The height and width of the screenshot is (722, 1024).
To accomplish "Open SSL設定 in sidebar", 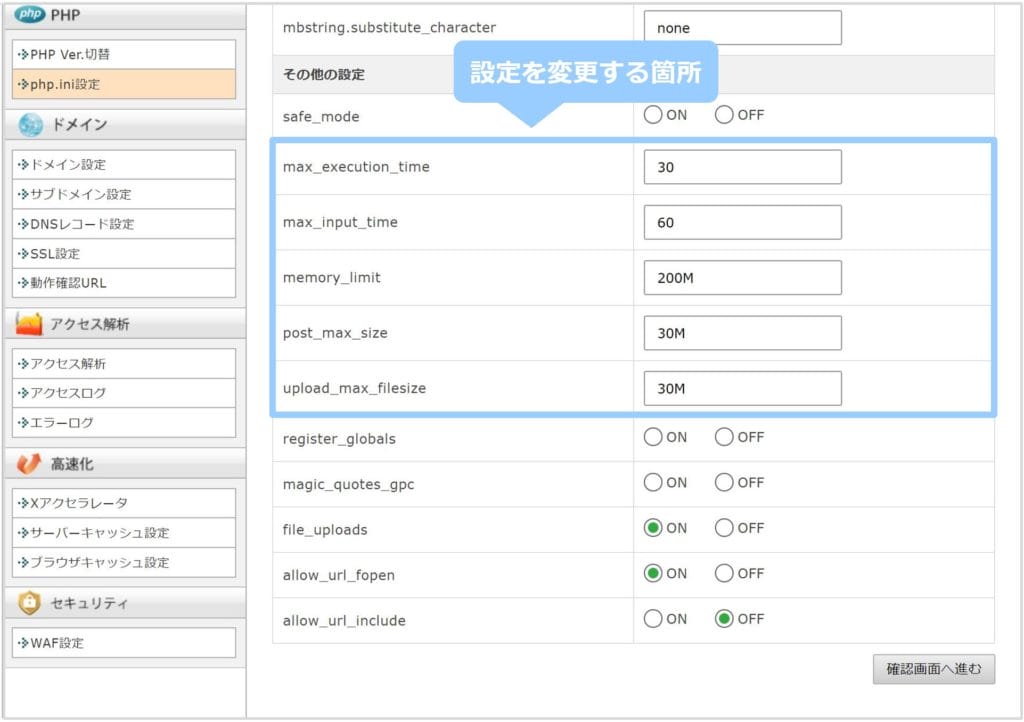I will [123, 253].
